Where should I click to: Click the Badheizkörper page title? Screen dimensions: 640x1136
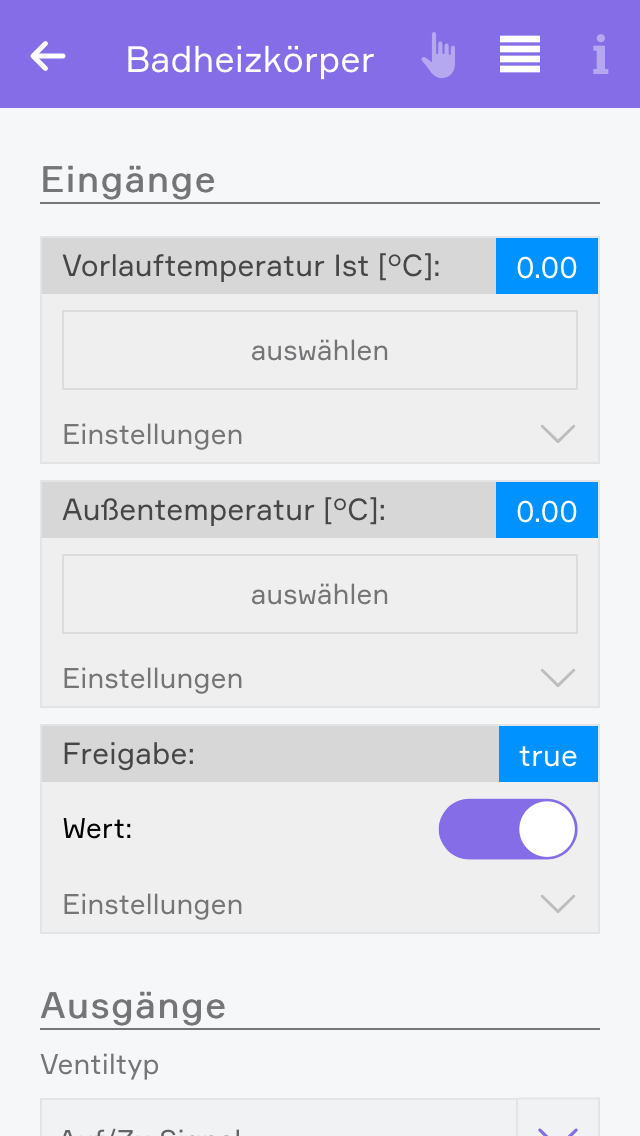(250, 60)
